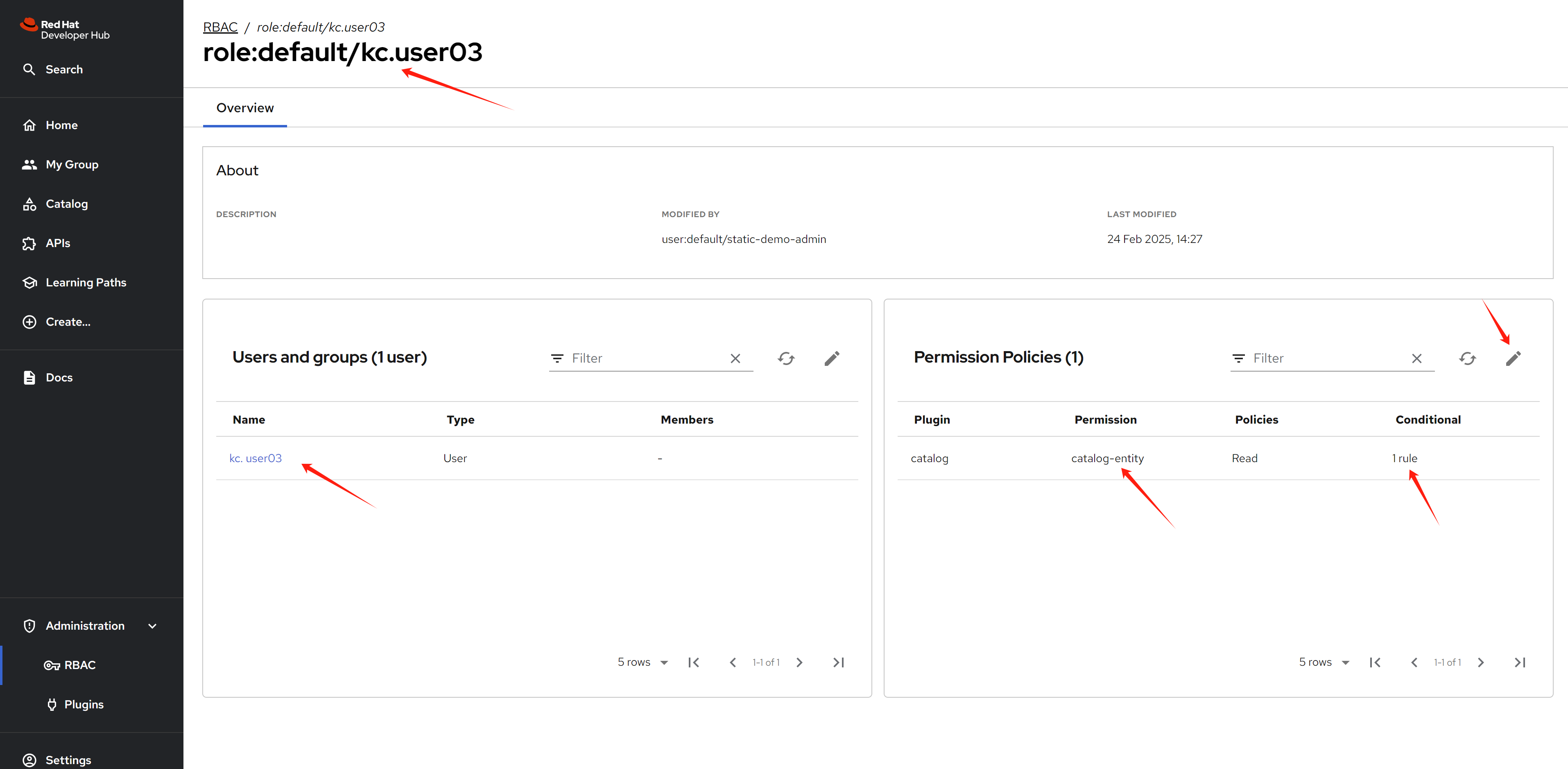The height and width of the screenshot is (769, 1568).
Task: Go back via RBAC breadcrumb link
Action: point(220,27)
